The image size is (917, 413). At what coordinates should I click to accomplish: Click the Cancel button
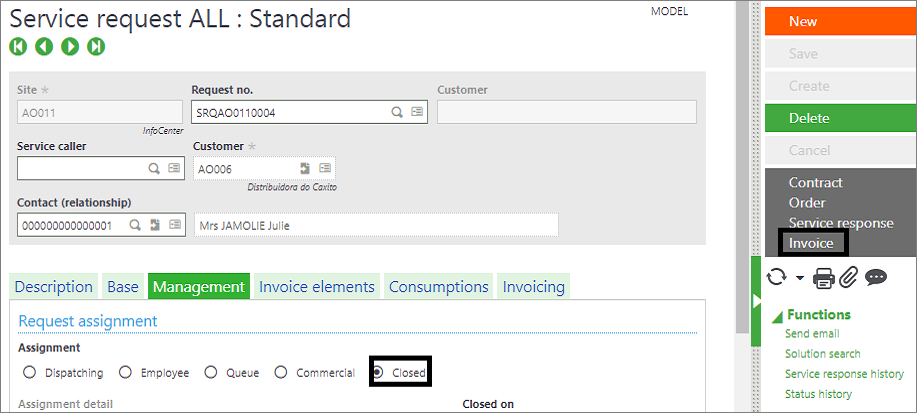point(840,150)
